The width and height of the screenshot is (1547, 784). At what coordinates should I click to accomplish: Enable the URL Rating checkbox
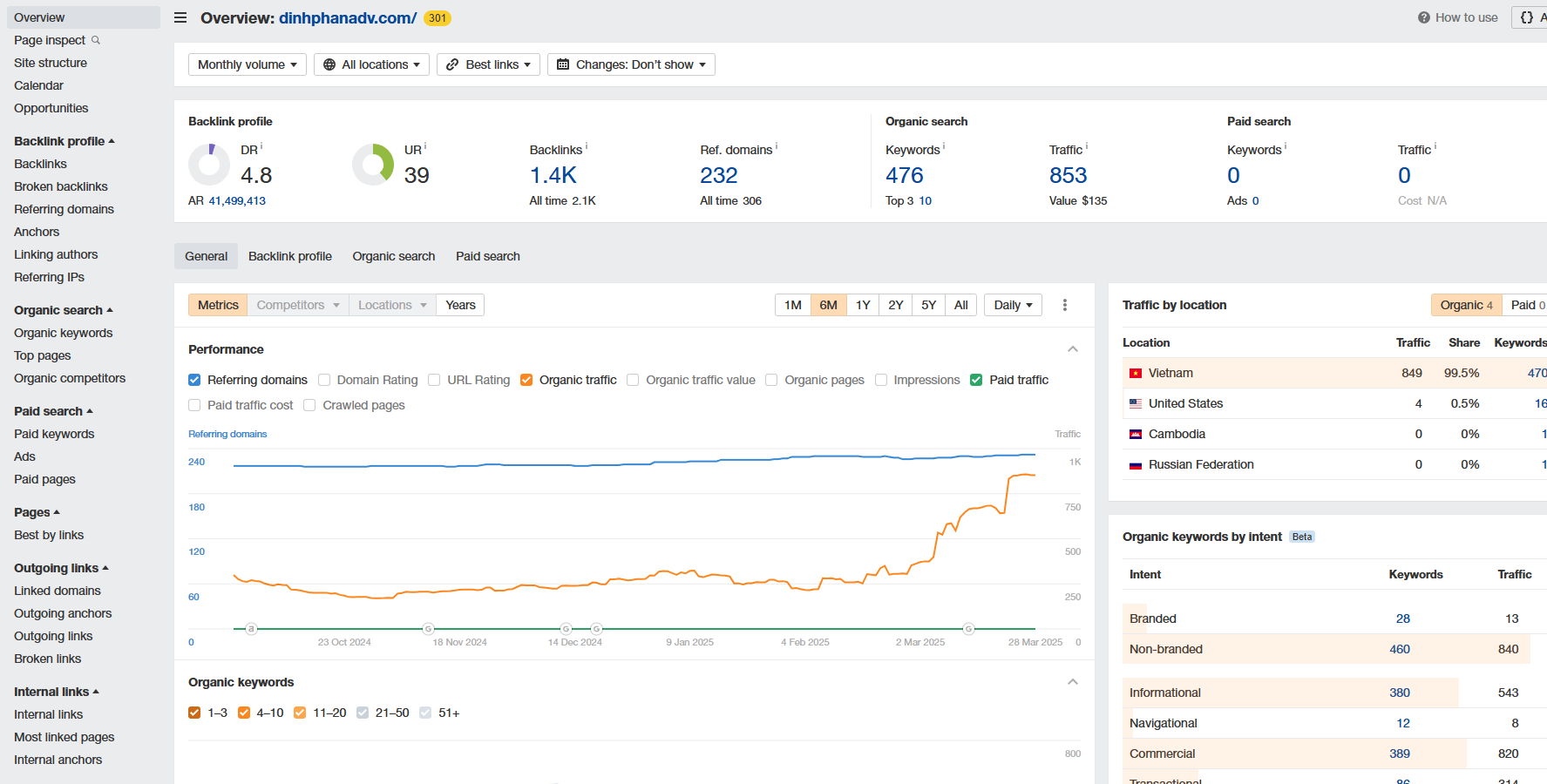(x=434, y=380)
